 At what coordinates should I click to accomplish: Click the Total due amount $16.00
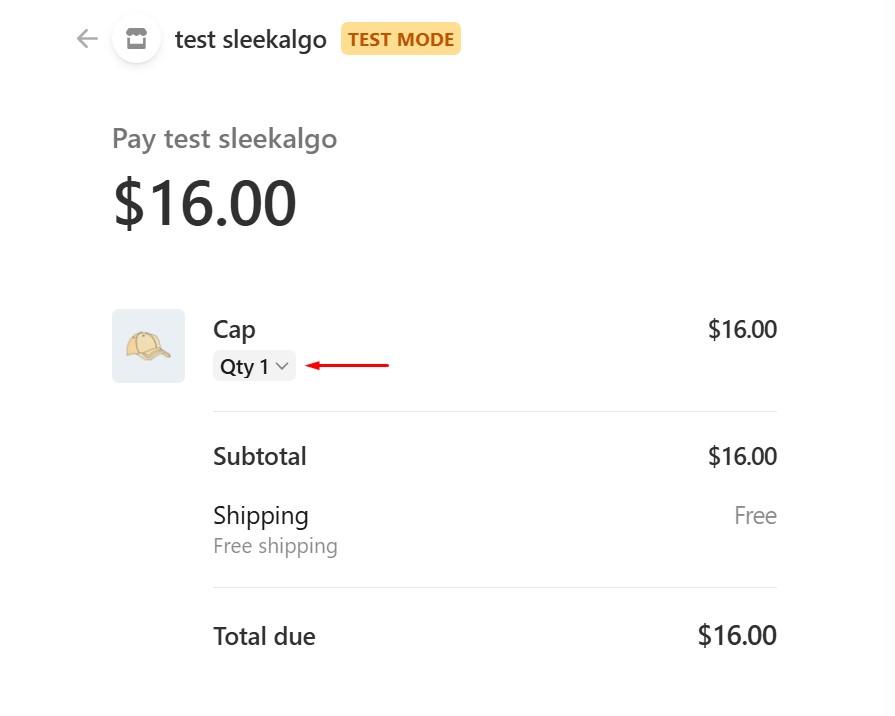(x=737, y=635)
